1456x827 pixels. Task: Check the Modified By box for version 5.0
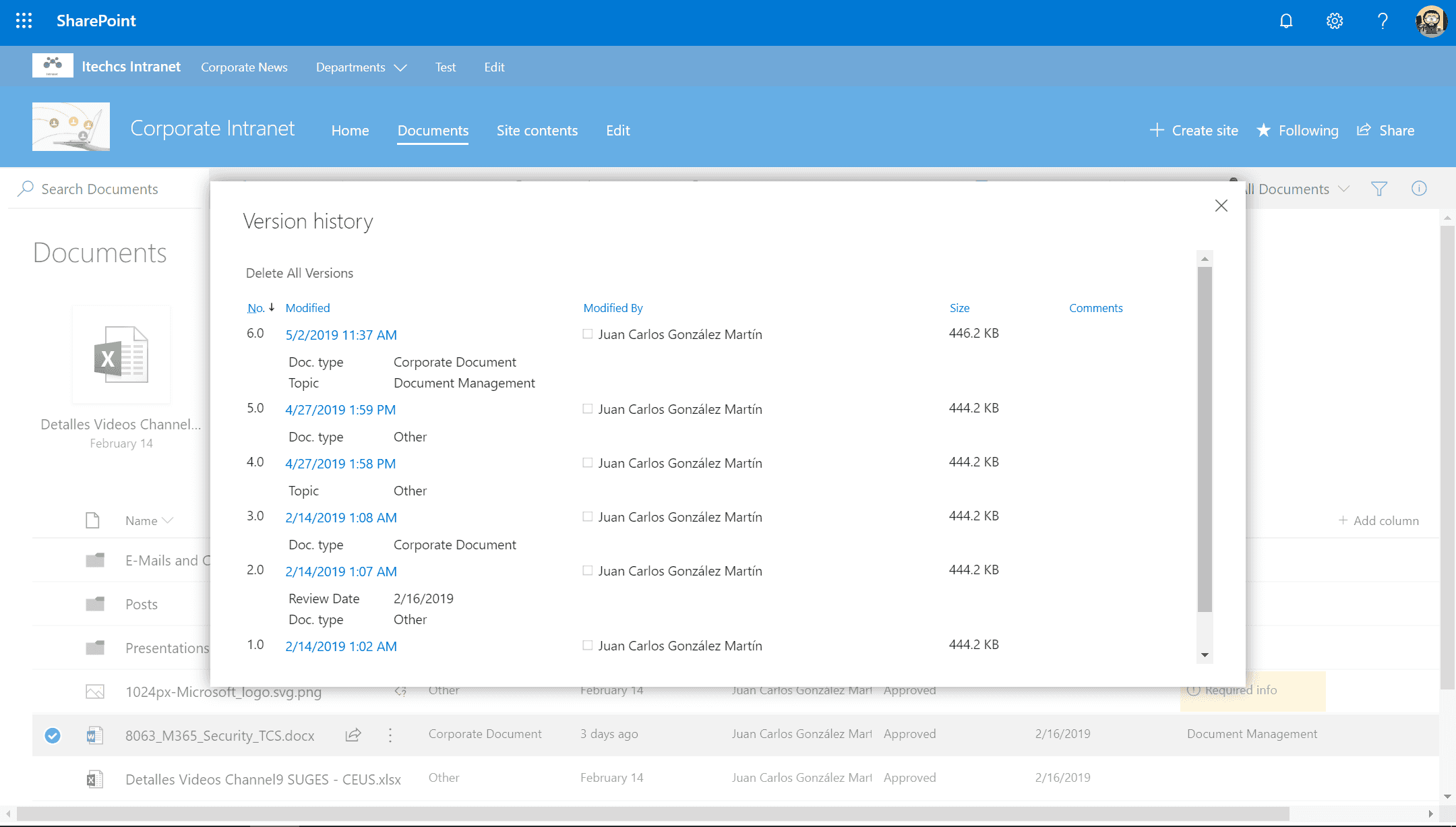pos(588,408)
